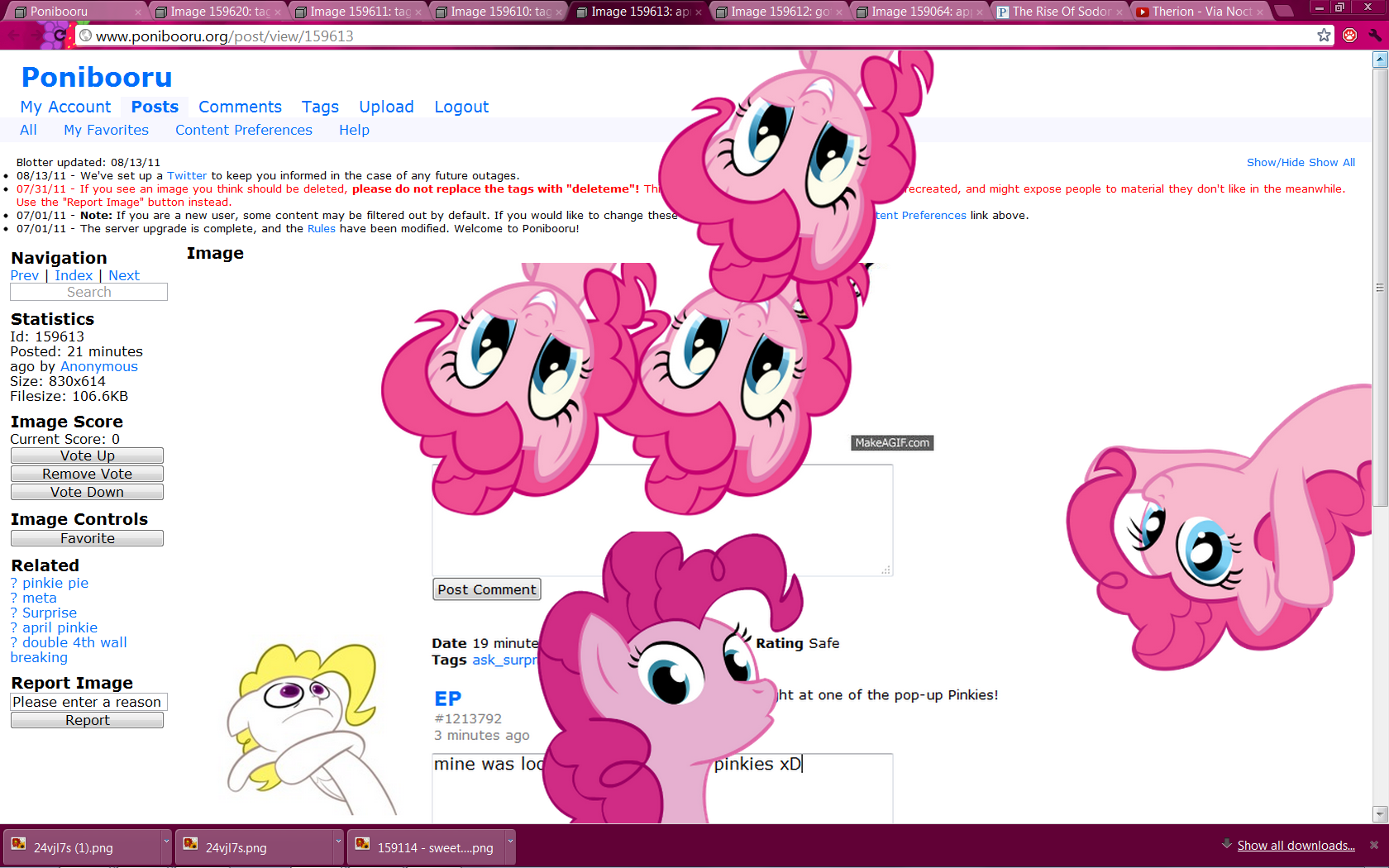Bookmark this page with the star icon
Viewport: 1389px width, 868px height.
click(1325, 36)
